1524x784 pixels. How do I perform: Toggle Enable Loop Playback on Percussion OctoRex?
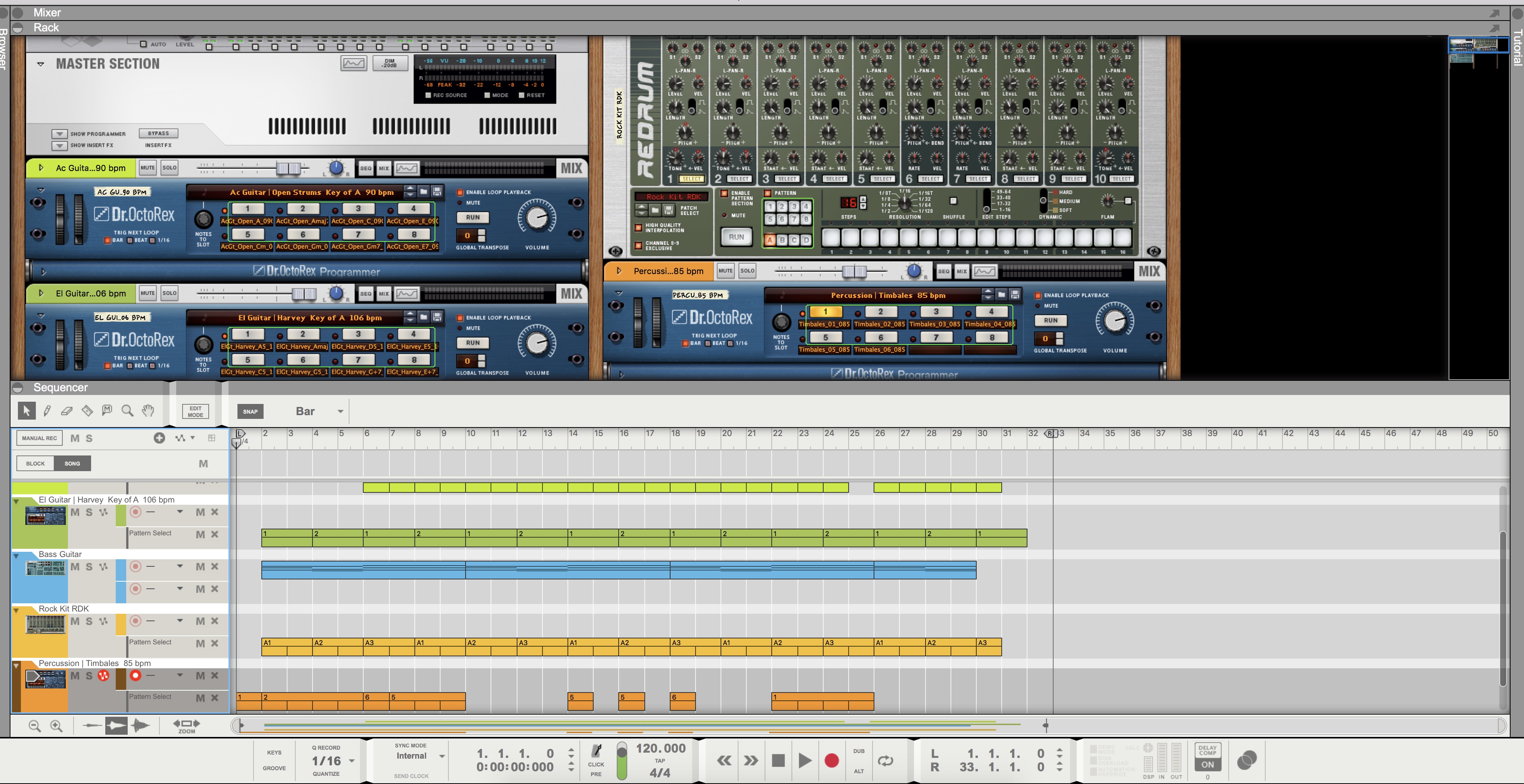click(x=1038, y=295)
